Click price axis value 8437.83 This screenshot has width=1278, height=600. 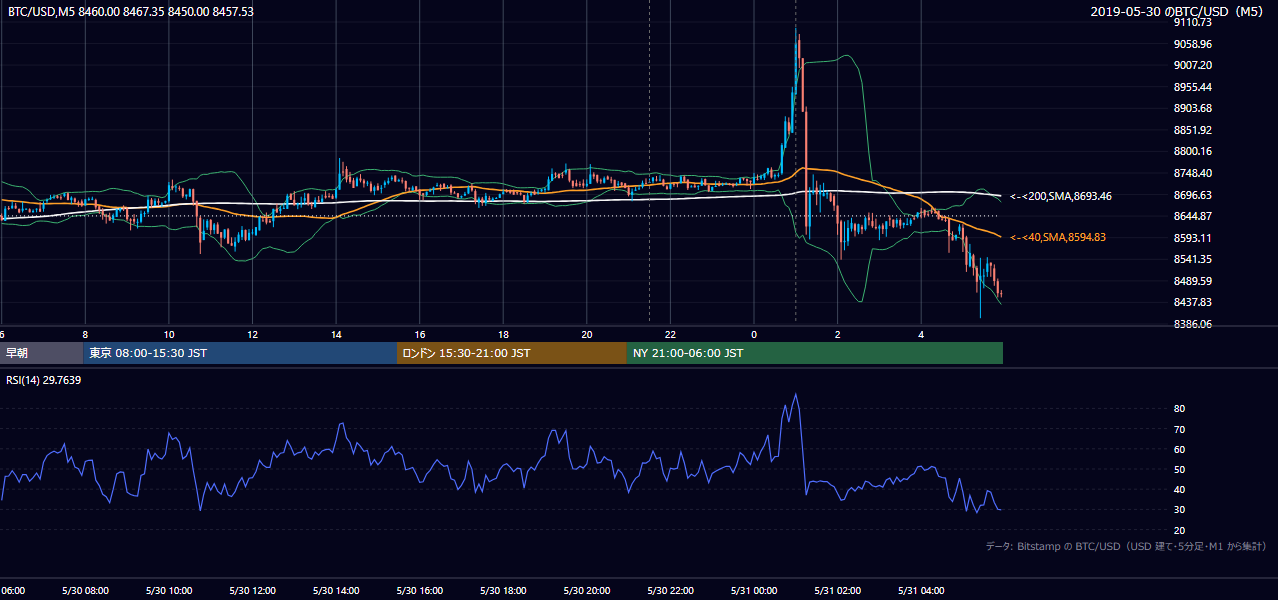(1192, 302)
